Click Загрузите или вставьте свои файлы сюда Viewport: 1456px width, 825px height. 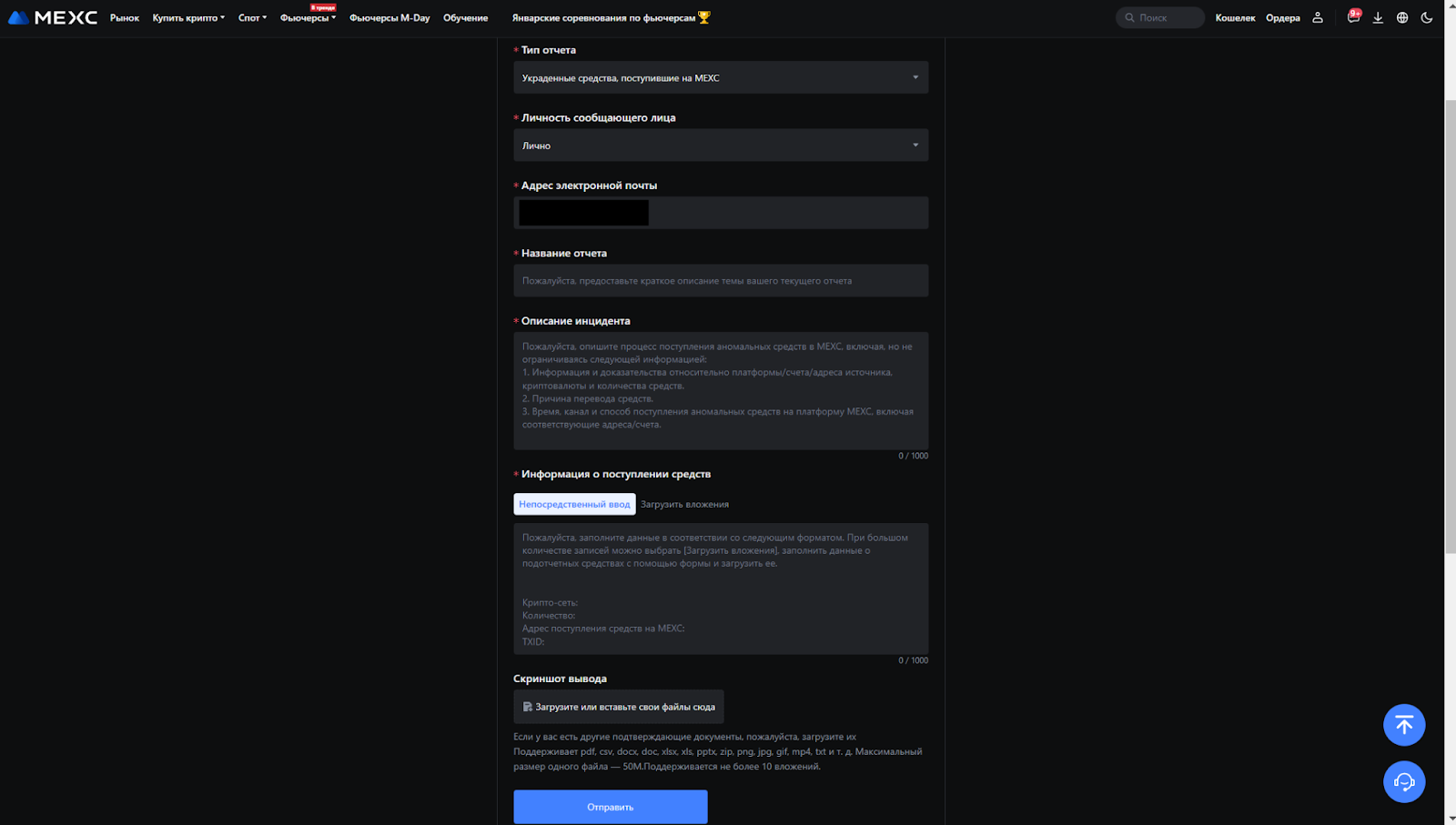(619, 707)
